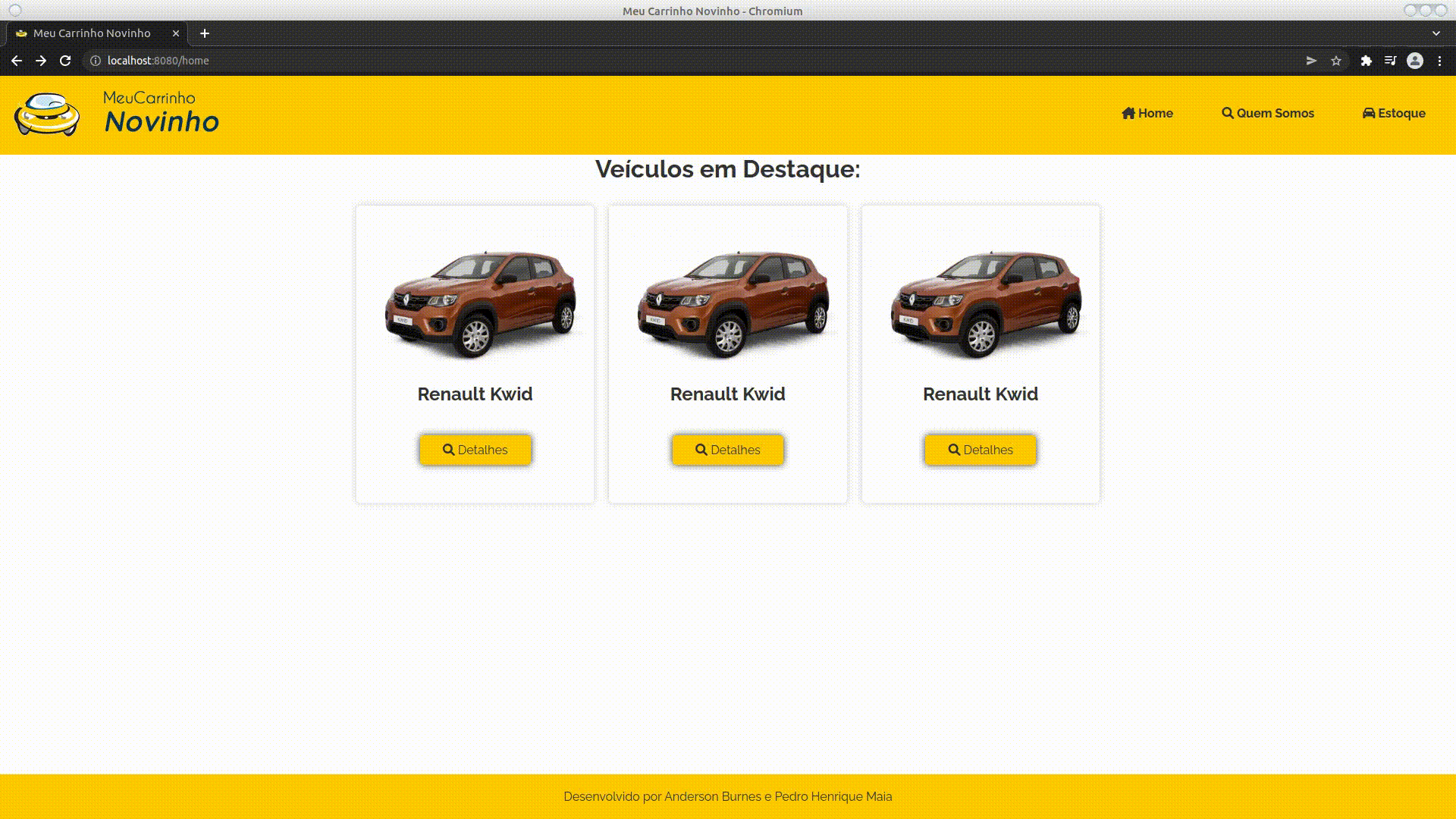Open the Quem Somos menu item
The width and height of the screenshot is (1456, 819).
click(1268, 113)
